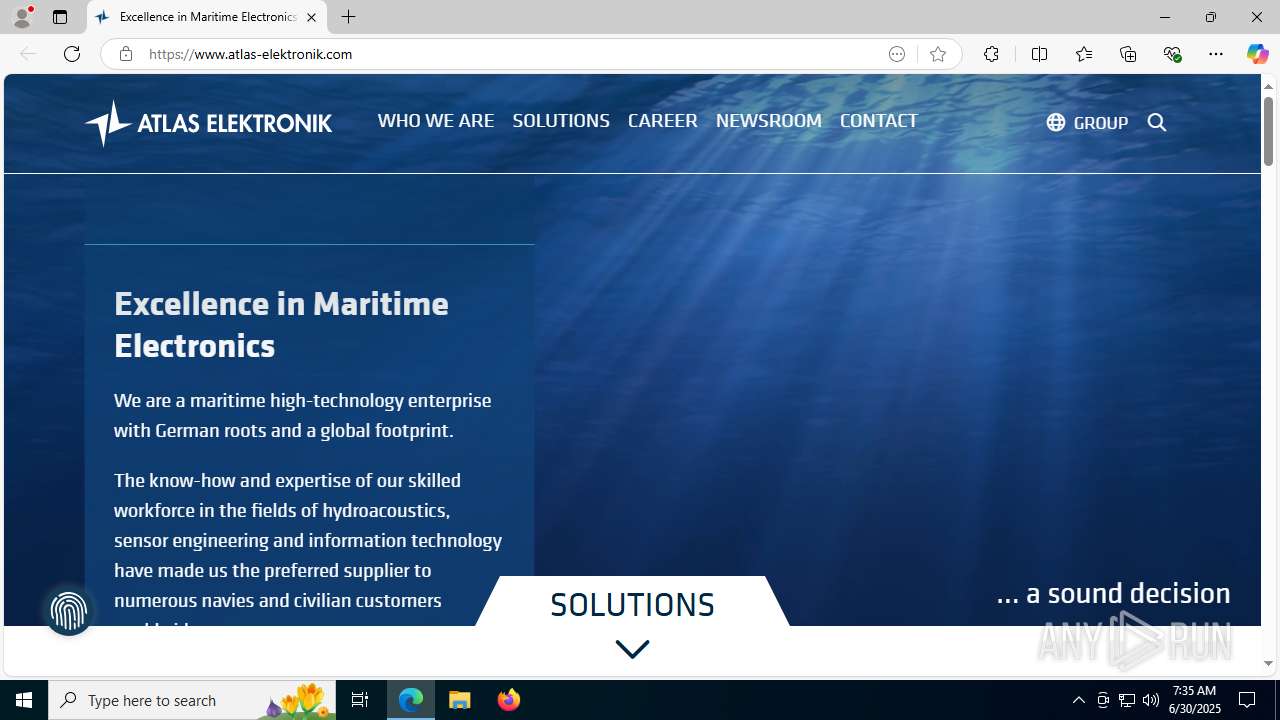Click Microsoft Edge taskbar icon
The width and height of the screenshot is (1280, 720).
coord(411,700)
